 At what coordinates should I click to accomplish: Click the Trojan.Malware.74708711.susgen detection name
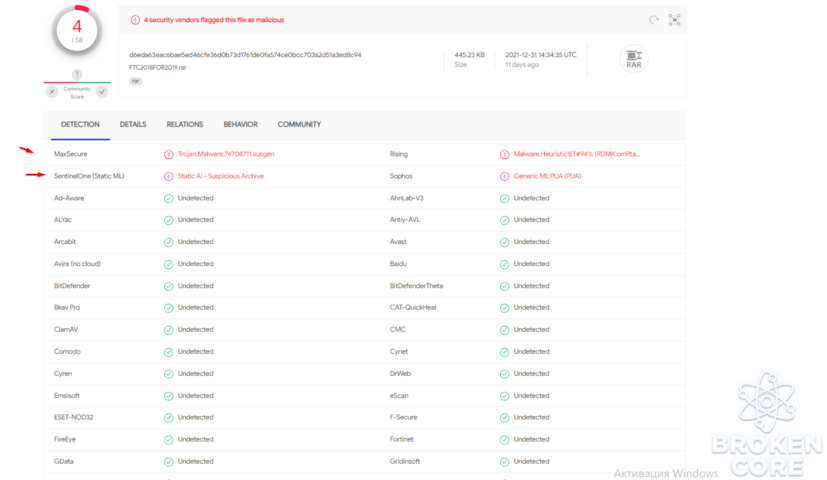[226, 154]
